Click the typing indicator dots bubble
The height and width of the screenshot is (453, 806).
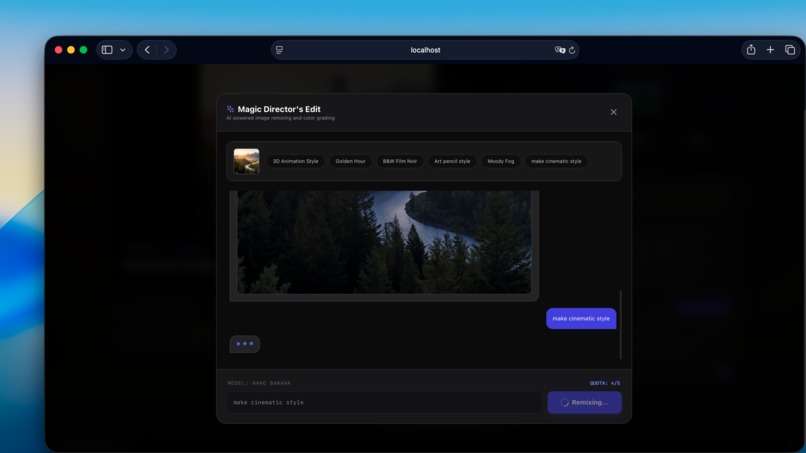pos(245,343)
